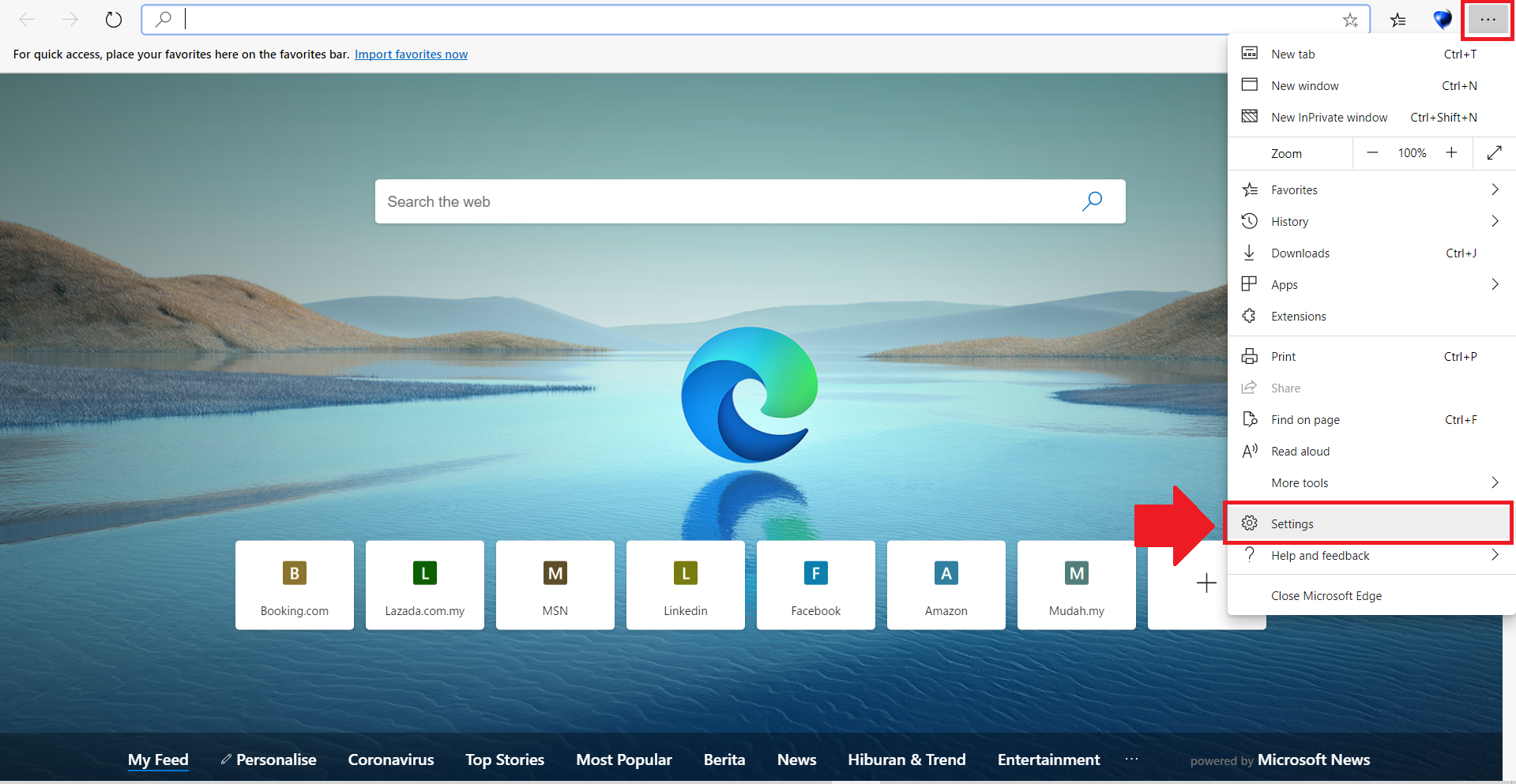Decrease zoom with the minus button
1516x784 pixels.
click(x=1372, y=153)
